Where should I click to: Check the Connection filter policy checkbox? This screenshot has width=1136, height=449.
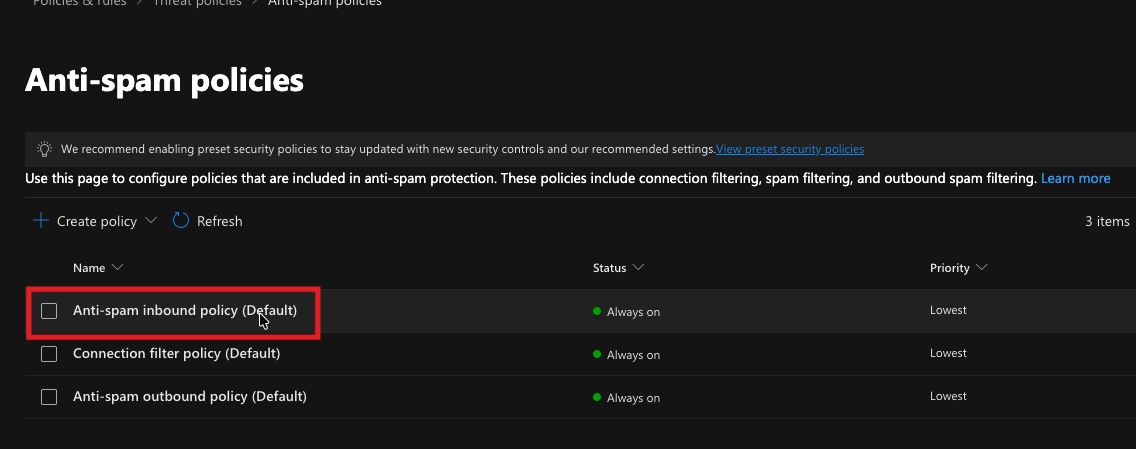point(49,354)
